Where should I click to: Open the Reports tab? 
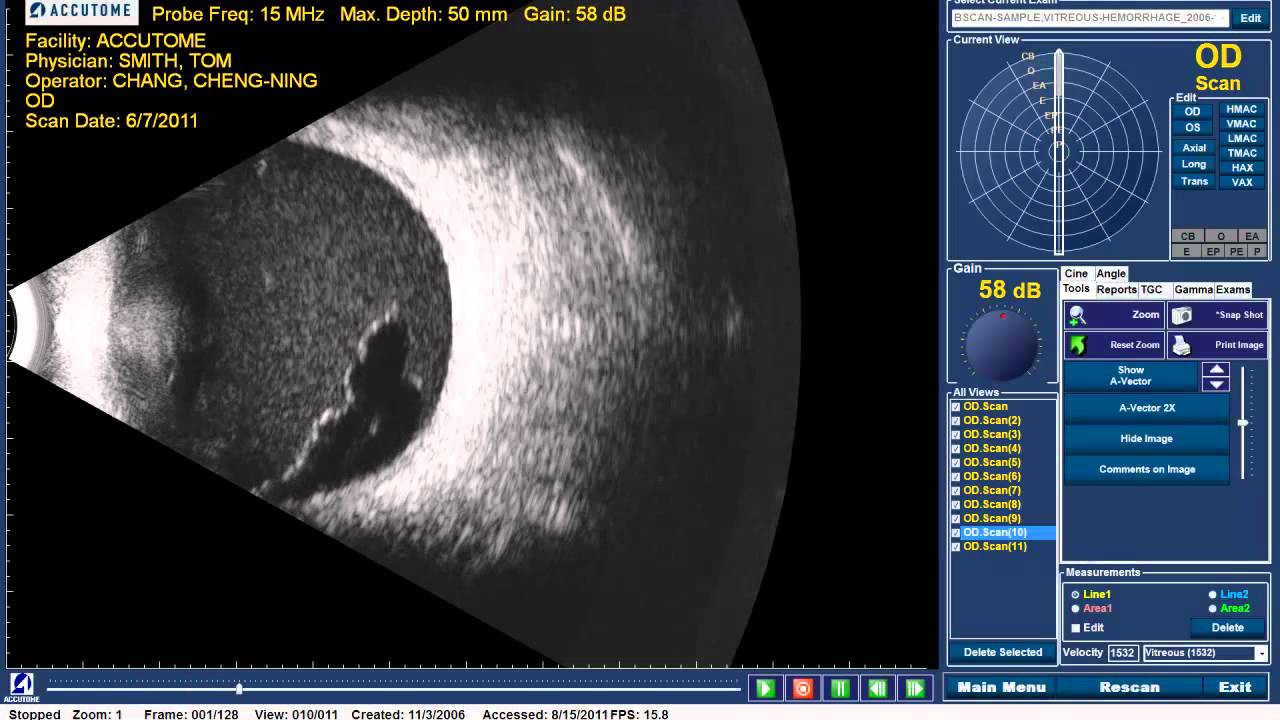1116,290
